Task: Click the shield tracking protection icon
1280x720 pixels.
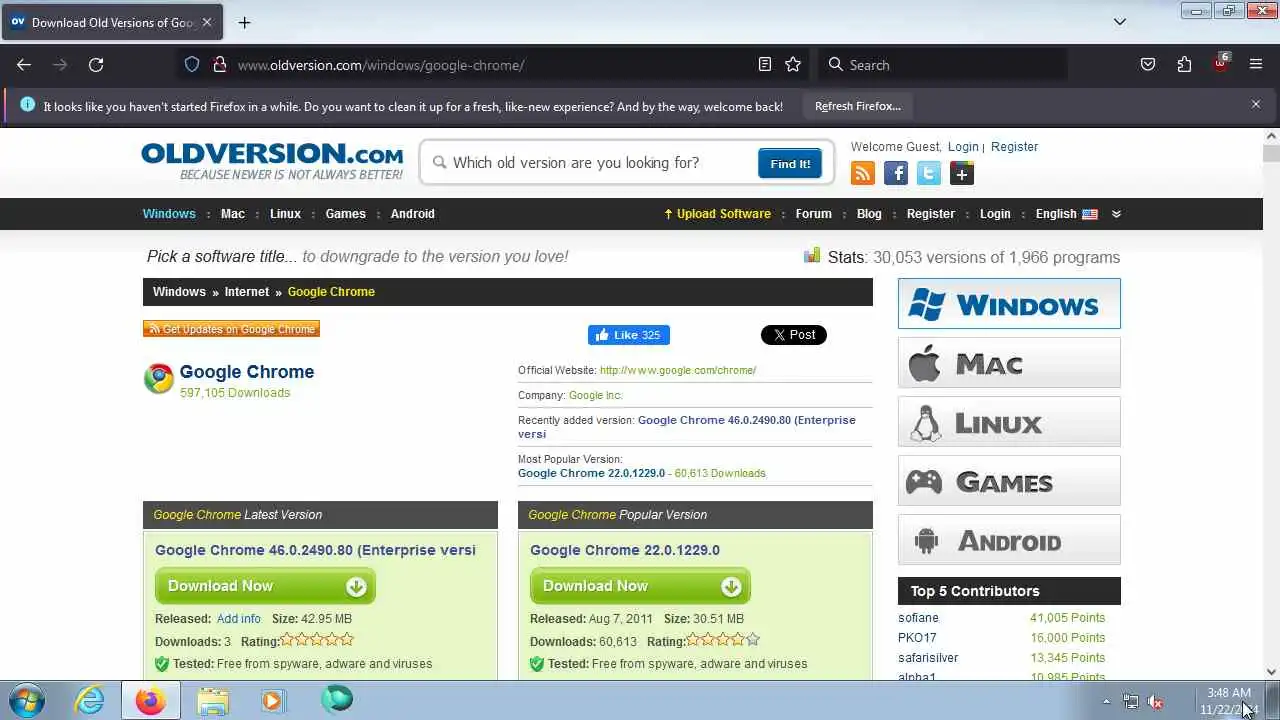Action: [192, 65]
